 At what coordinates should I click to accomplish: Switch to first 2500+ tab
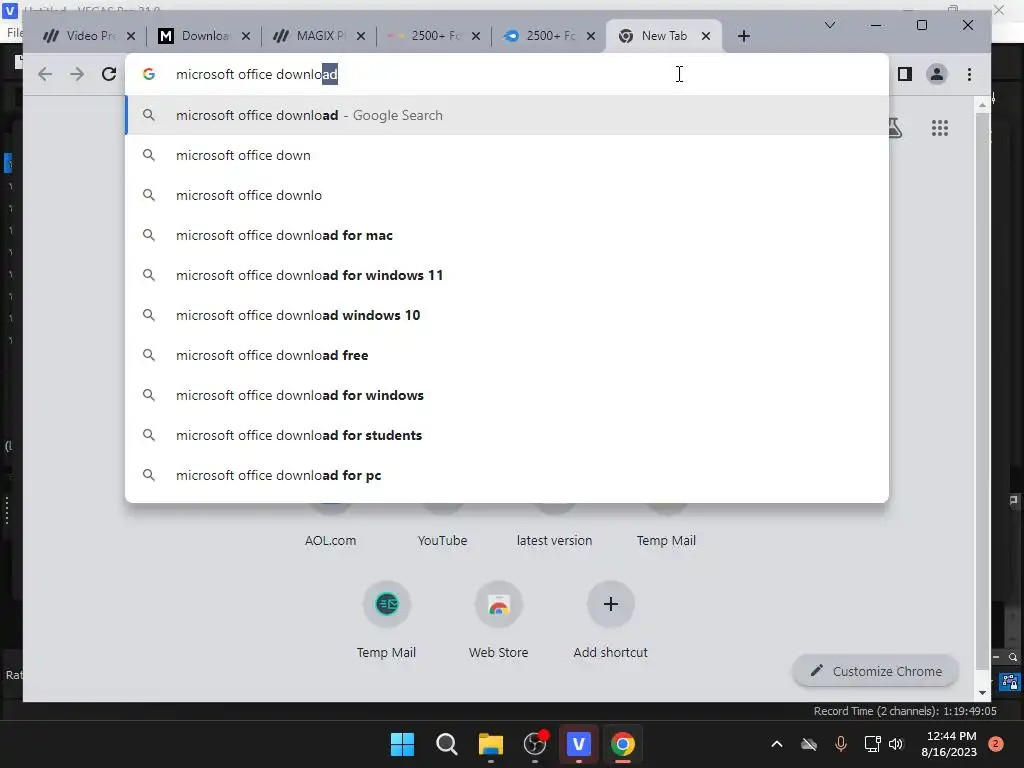tap(434, 36)
